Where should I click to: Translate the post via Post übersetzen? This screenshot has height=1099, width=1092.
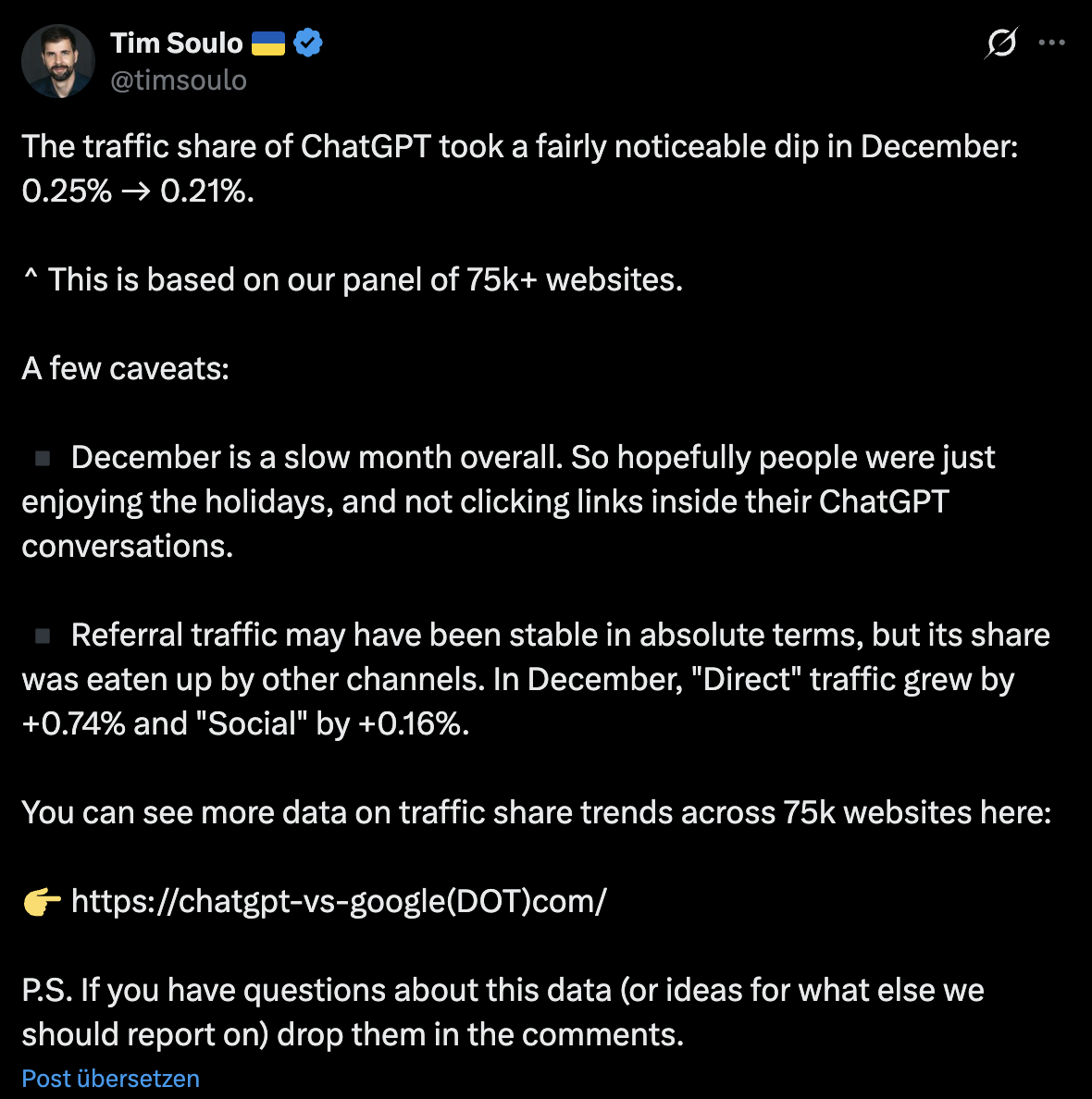coord(109,1078)
